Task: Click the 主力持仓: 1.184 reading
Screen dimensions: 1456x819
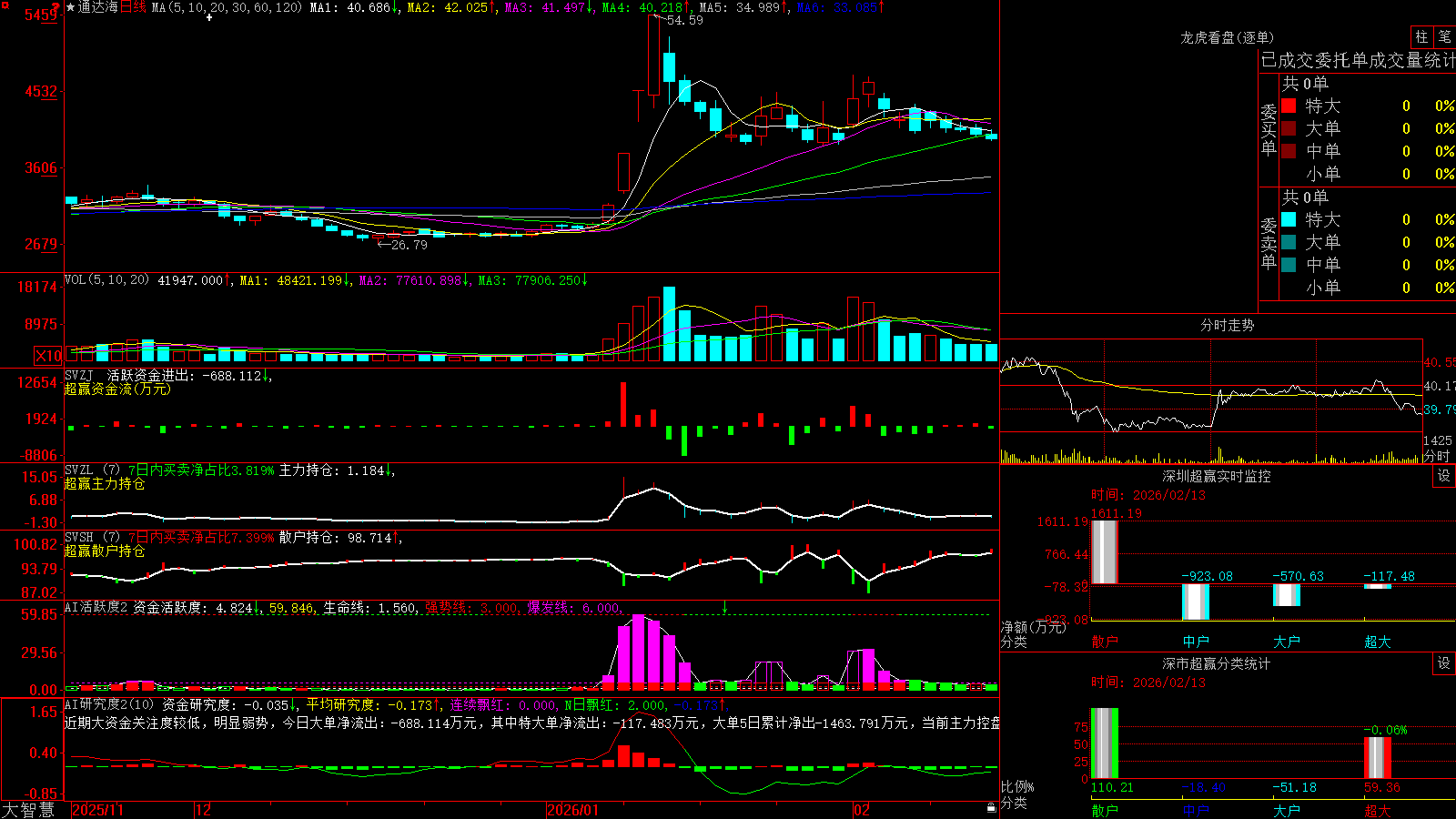Action: 332,470
